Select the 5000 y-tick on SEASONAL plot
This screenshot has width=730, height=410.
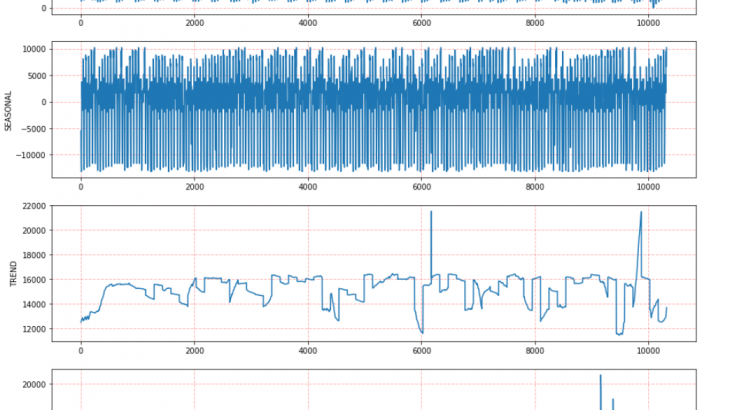click(36, 76)
